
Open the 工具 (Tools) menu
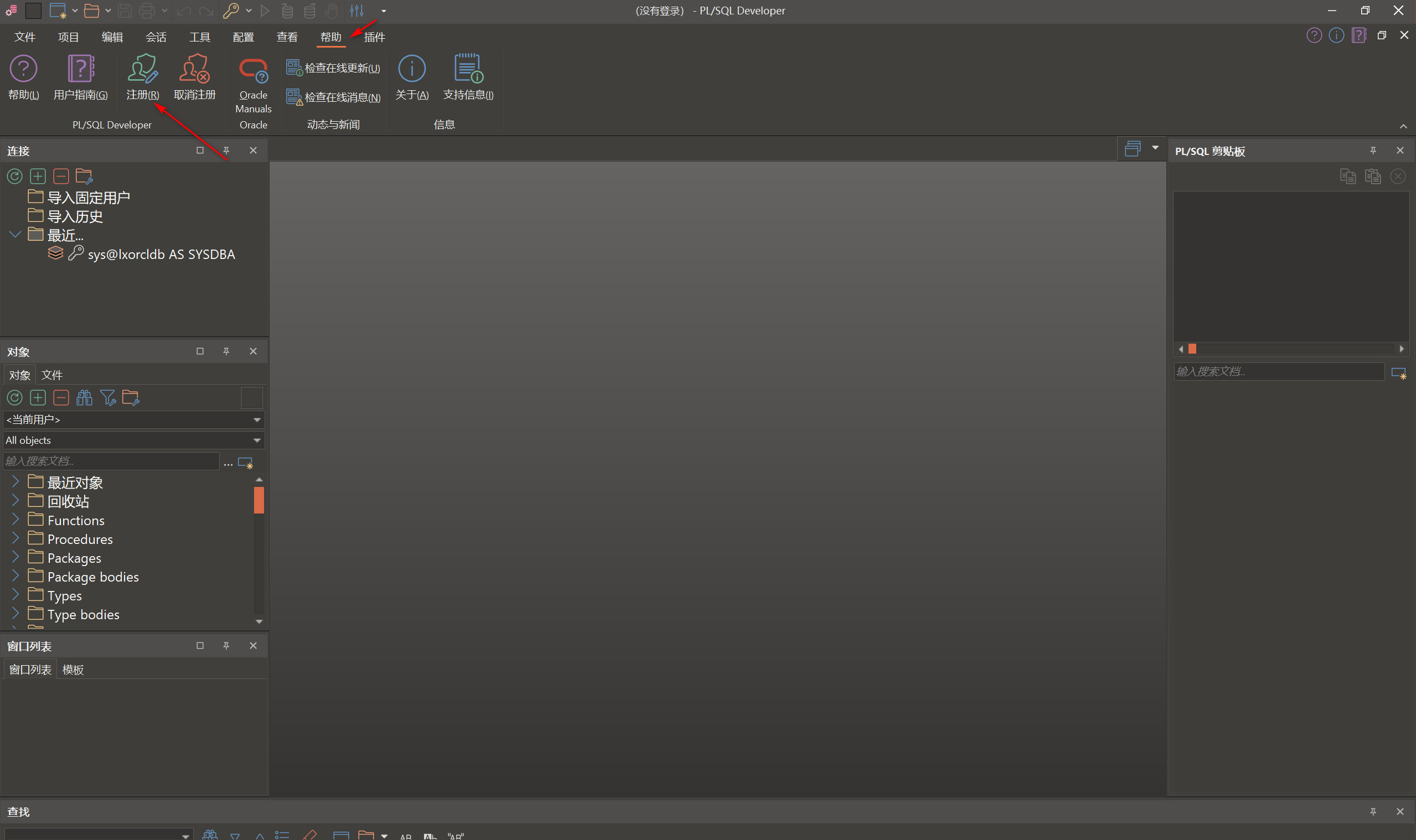point(199,38)
